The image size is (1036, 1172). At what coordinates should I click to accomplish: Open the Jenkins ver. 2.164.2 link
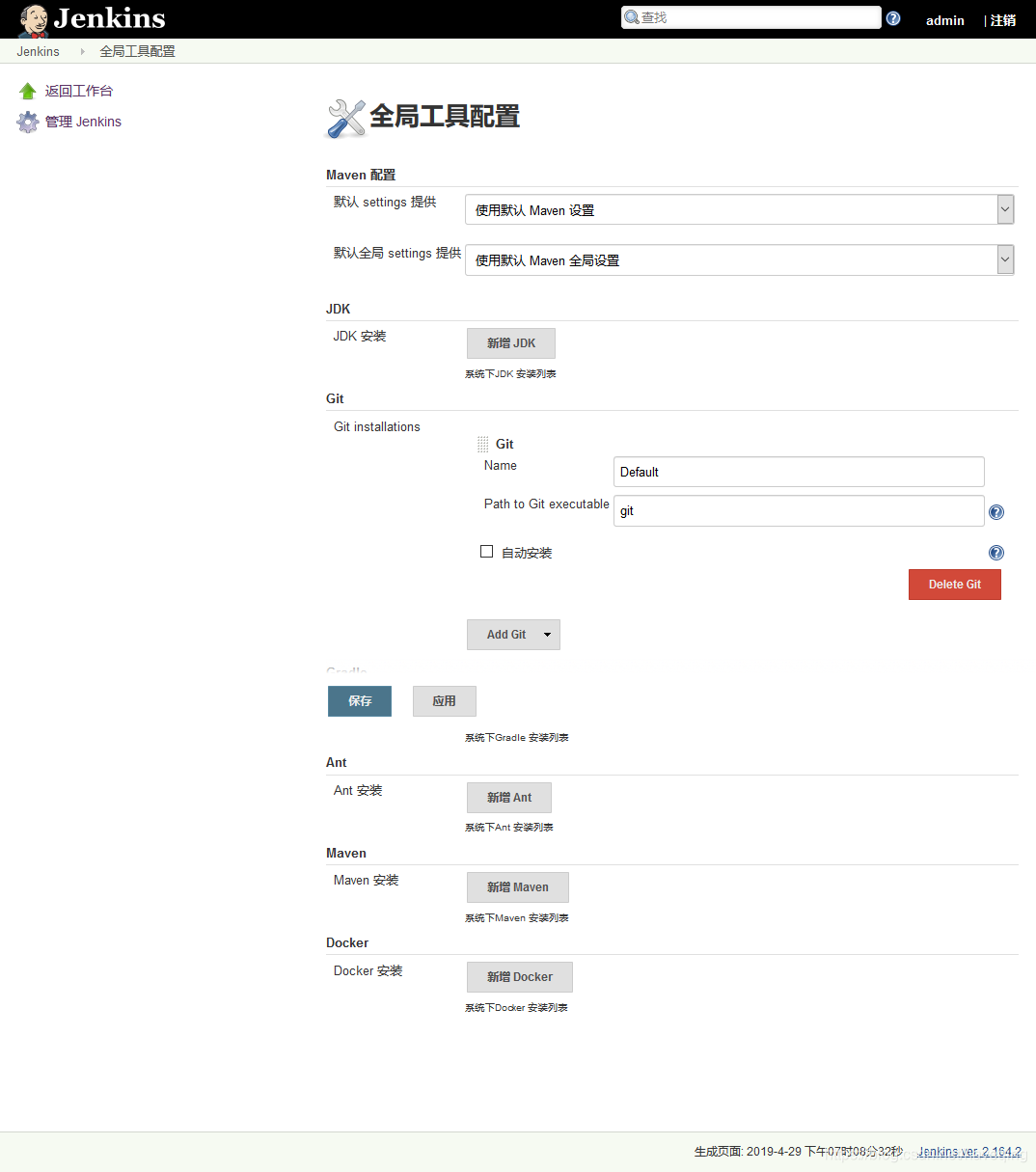point(969,1152)
